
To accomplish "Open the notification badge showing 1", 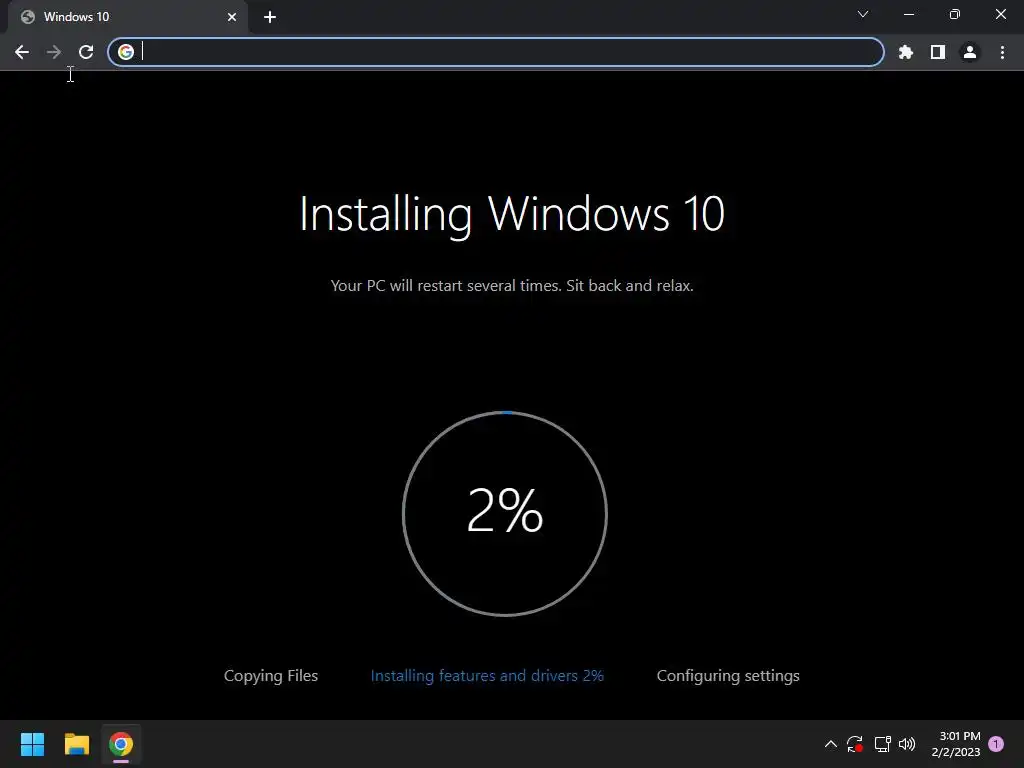I will pos(996,744).
